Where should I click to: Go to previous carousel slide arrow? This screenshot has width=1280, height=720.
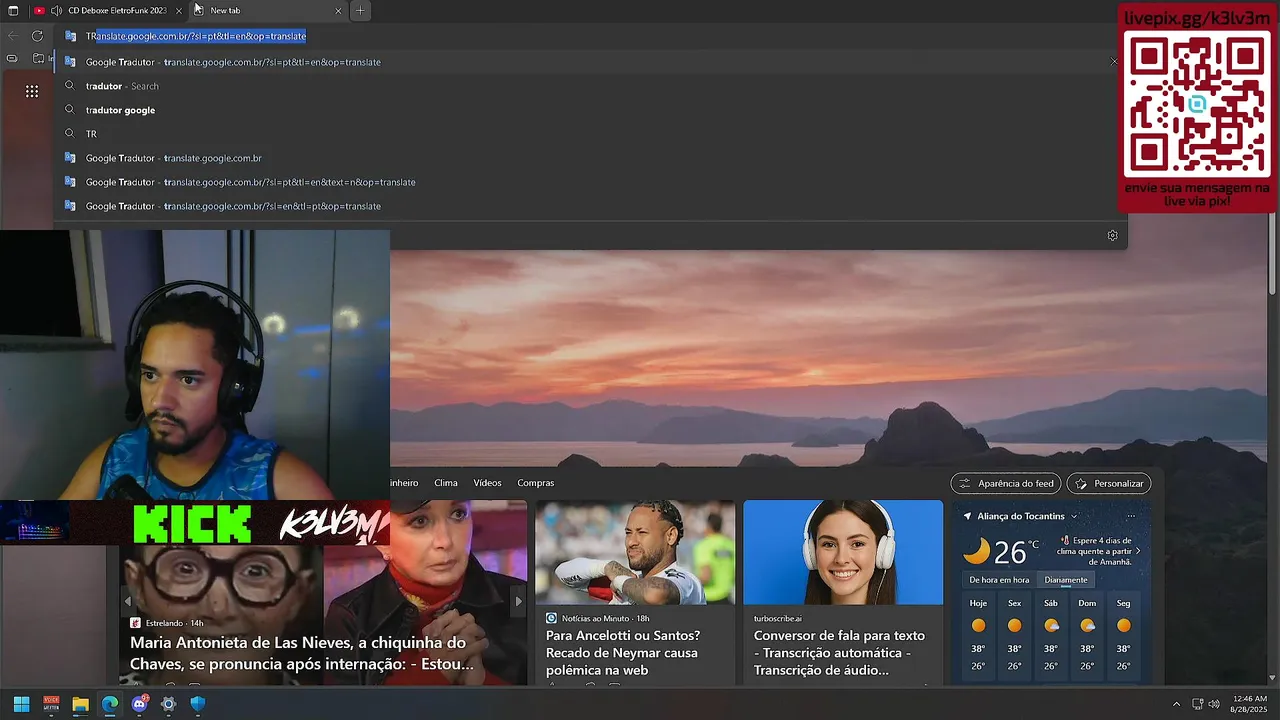127,601
